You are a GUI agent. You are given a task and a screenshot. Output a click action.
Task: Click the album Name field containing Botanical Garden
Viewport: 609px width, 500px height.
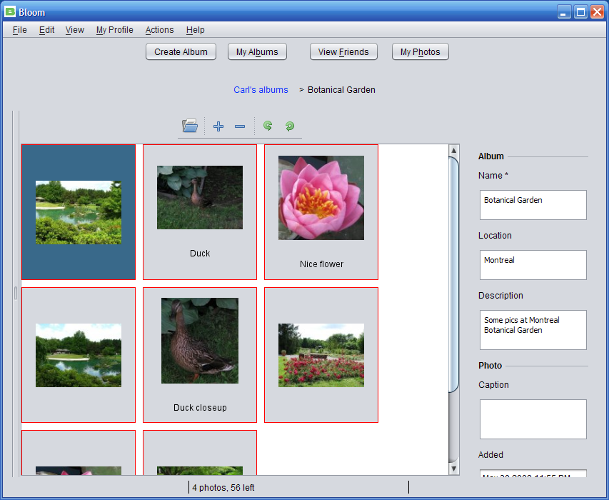click(532, 205)
